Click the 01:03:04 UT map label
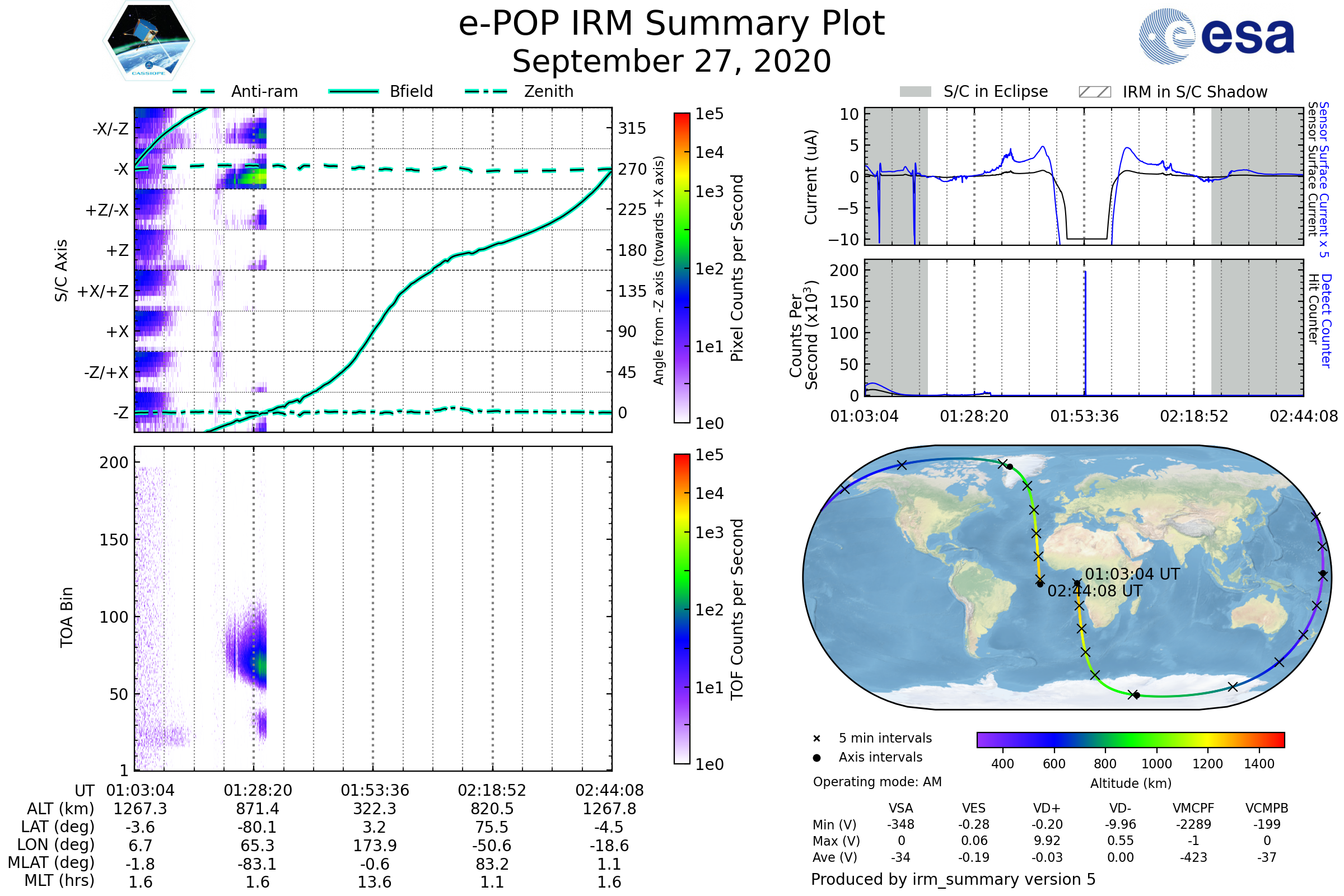Image resolution: width=1344 pixels, height=896 pixels. tap(1132, 575)
